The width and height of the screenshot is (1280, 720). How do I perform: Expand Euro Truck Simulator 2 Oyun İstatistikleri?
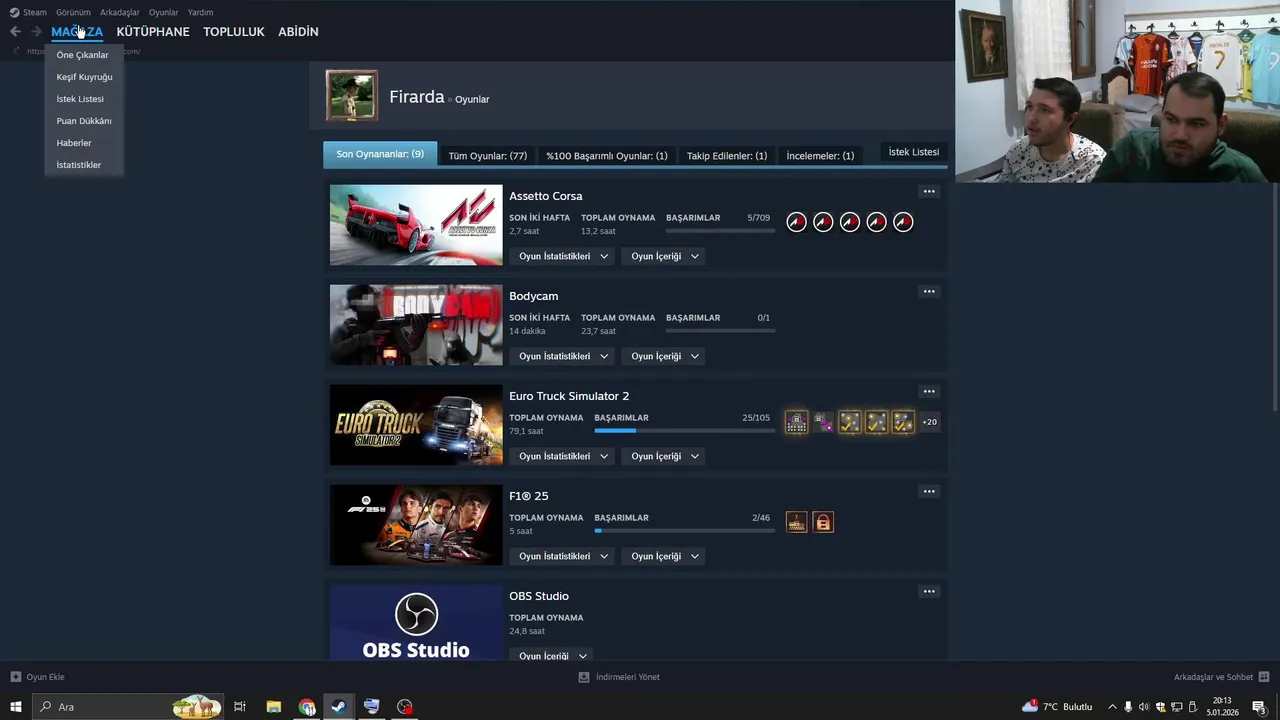(x=563, y=456)
